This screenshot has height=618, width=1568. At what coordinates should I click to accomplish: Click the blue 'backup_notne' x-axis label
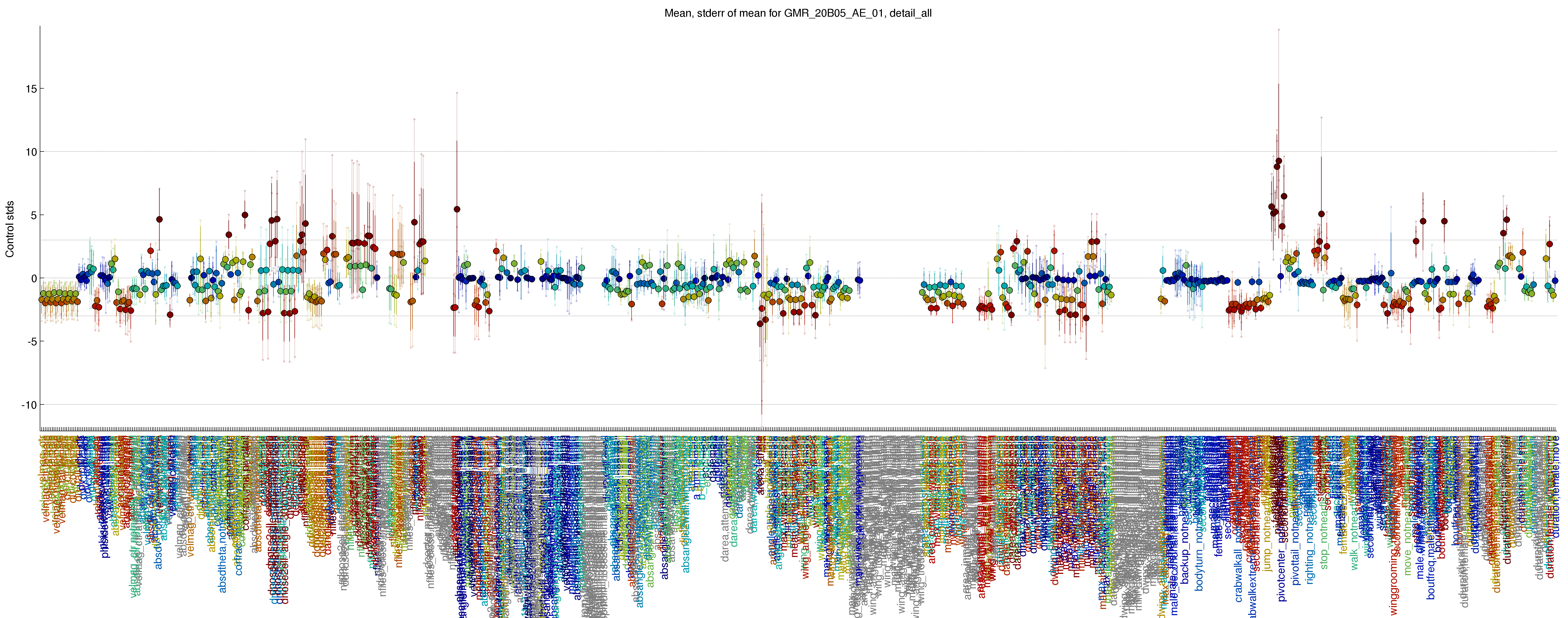(1185, 550)
